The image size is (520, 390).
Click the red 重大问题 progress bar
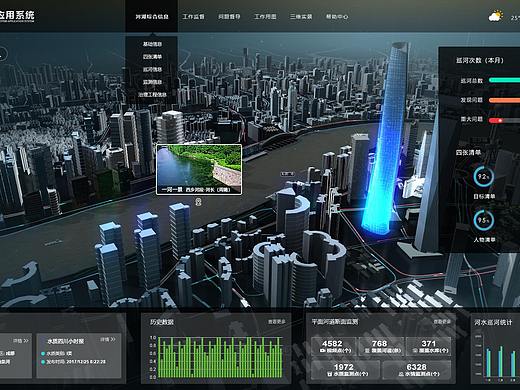point(504,120)
